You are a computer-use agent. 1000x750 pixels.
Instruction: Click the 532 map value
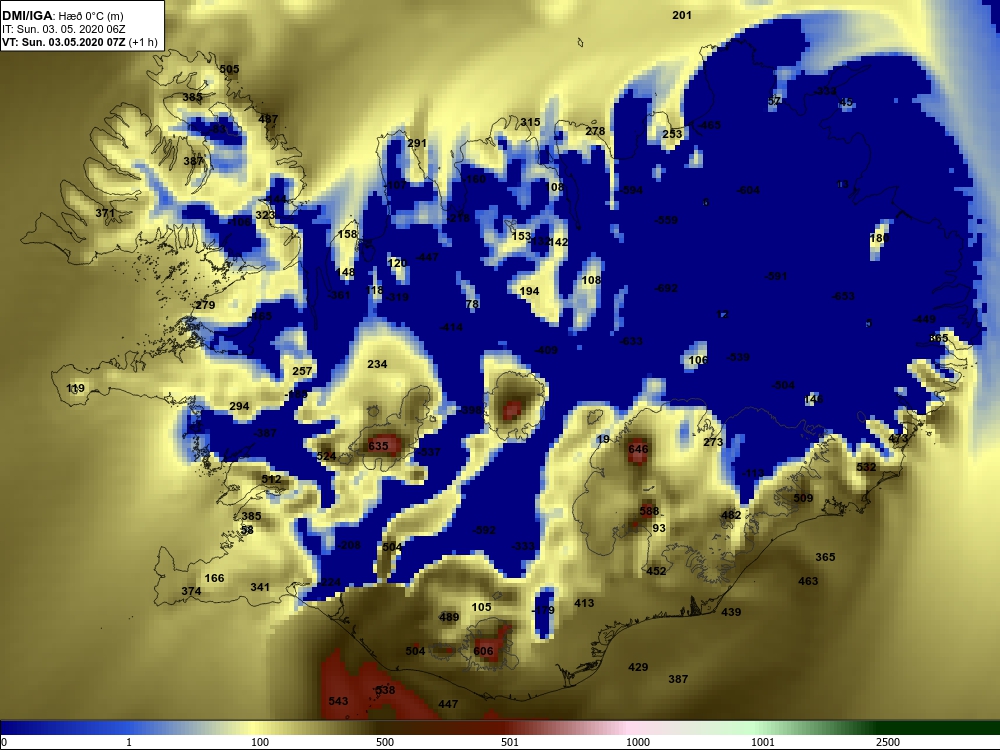[x=866, y=467]
